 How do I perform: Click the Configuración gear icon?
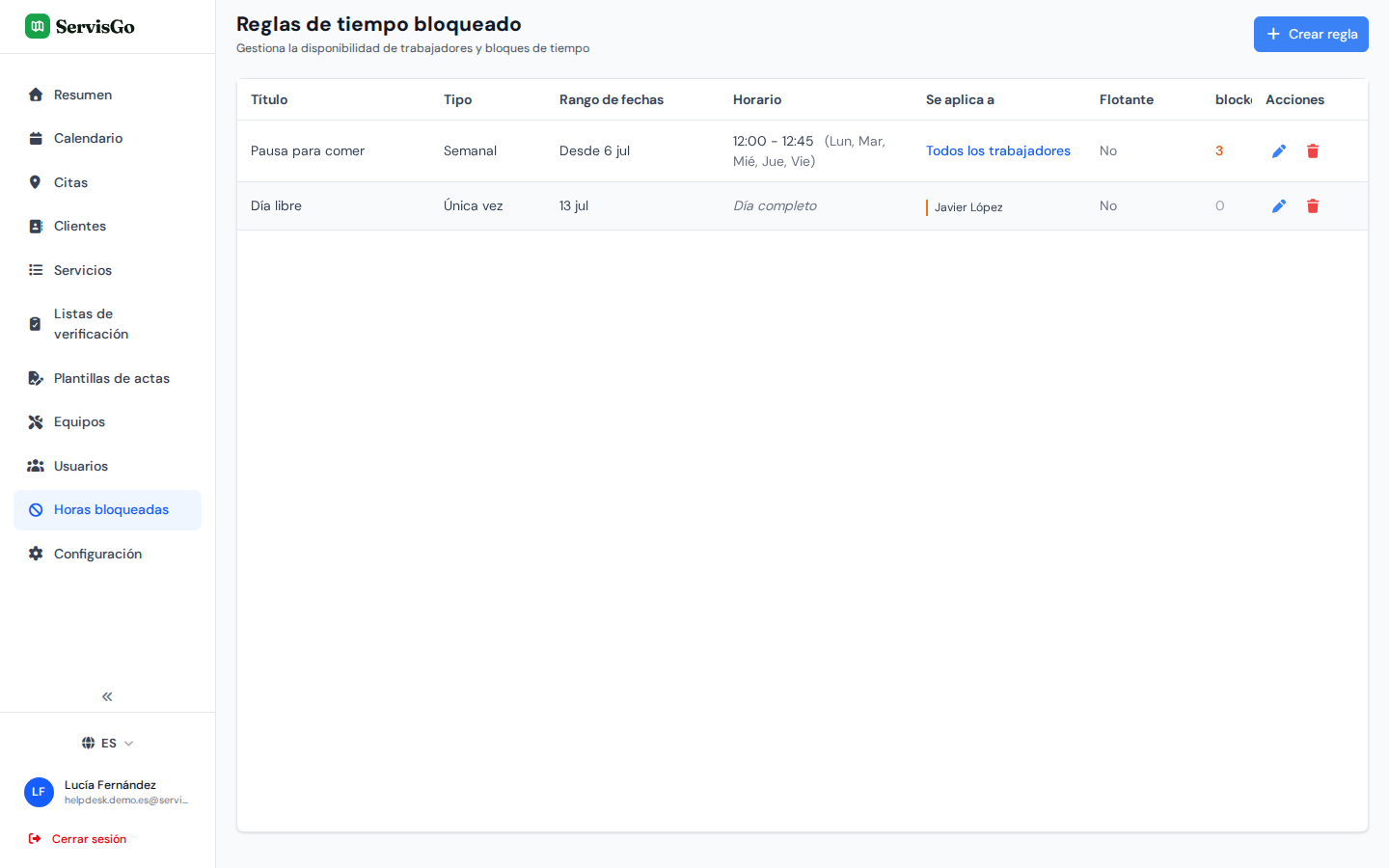tap(36, 554)
